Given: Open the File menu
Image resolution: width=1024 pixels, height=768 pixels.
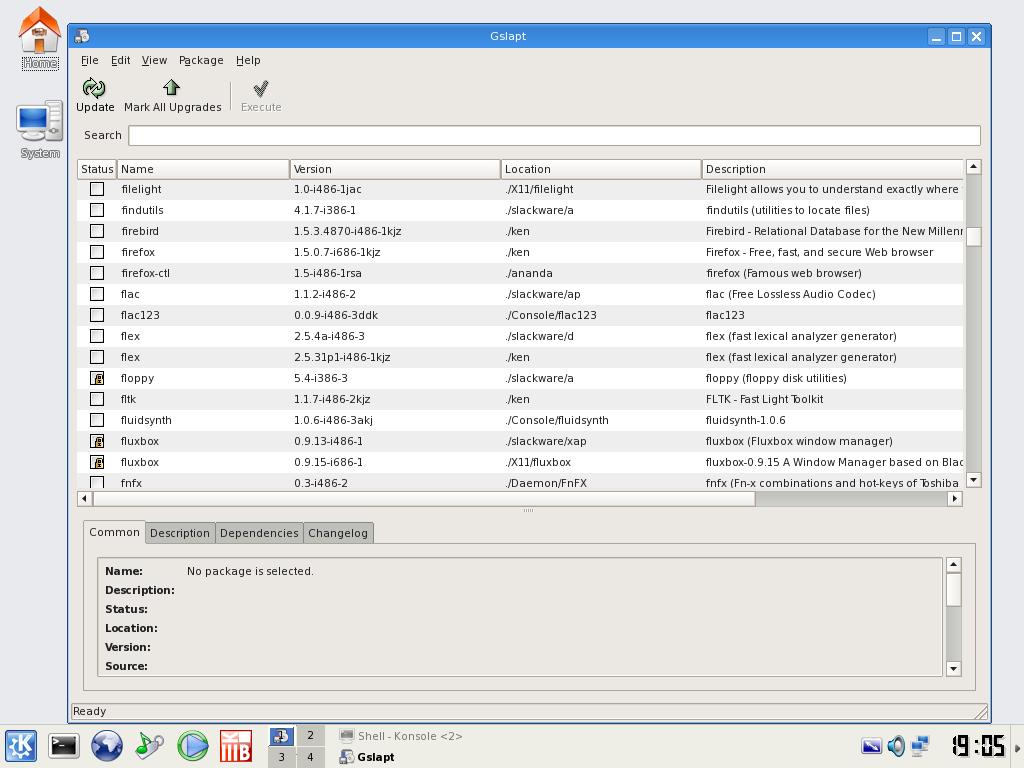Looking at the screenshot, I should [89, 60].
